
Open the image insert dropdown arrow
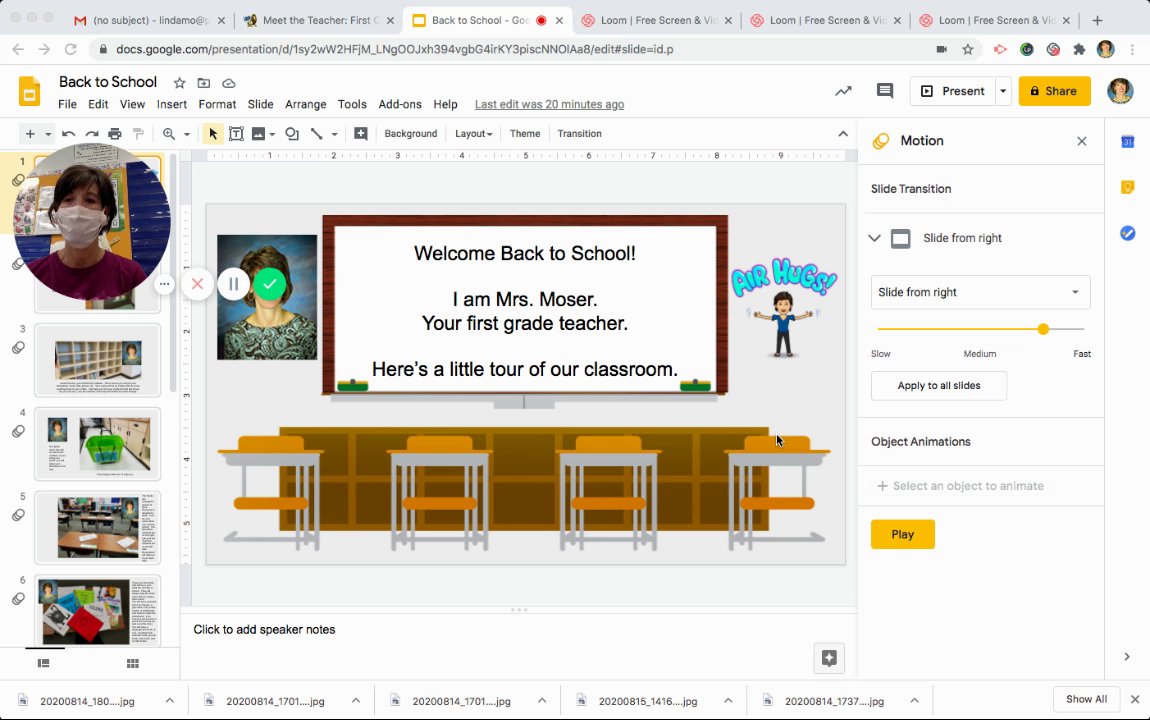(x=272, y=134)
